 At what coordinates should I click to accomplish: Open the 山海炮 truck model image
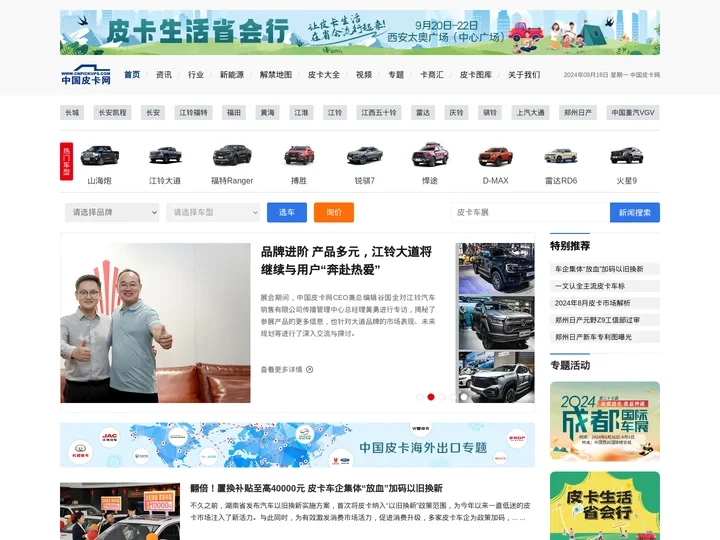point(100,155)
